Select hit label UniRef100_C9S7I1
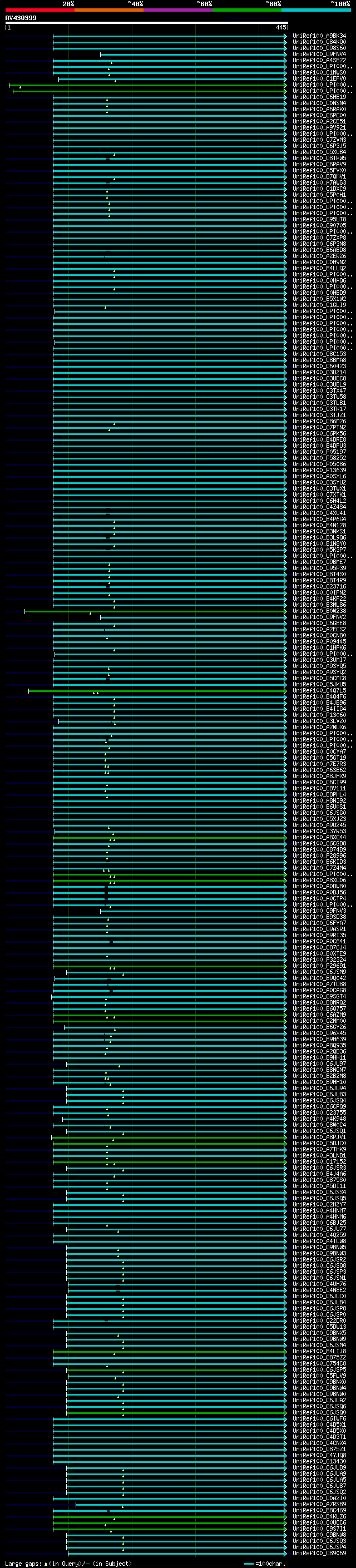 point(319,1529)
